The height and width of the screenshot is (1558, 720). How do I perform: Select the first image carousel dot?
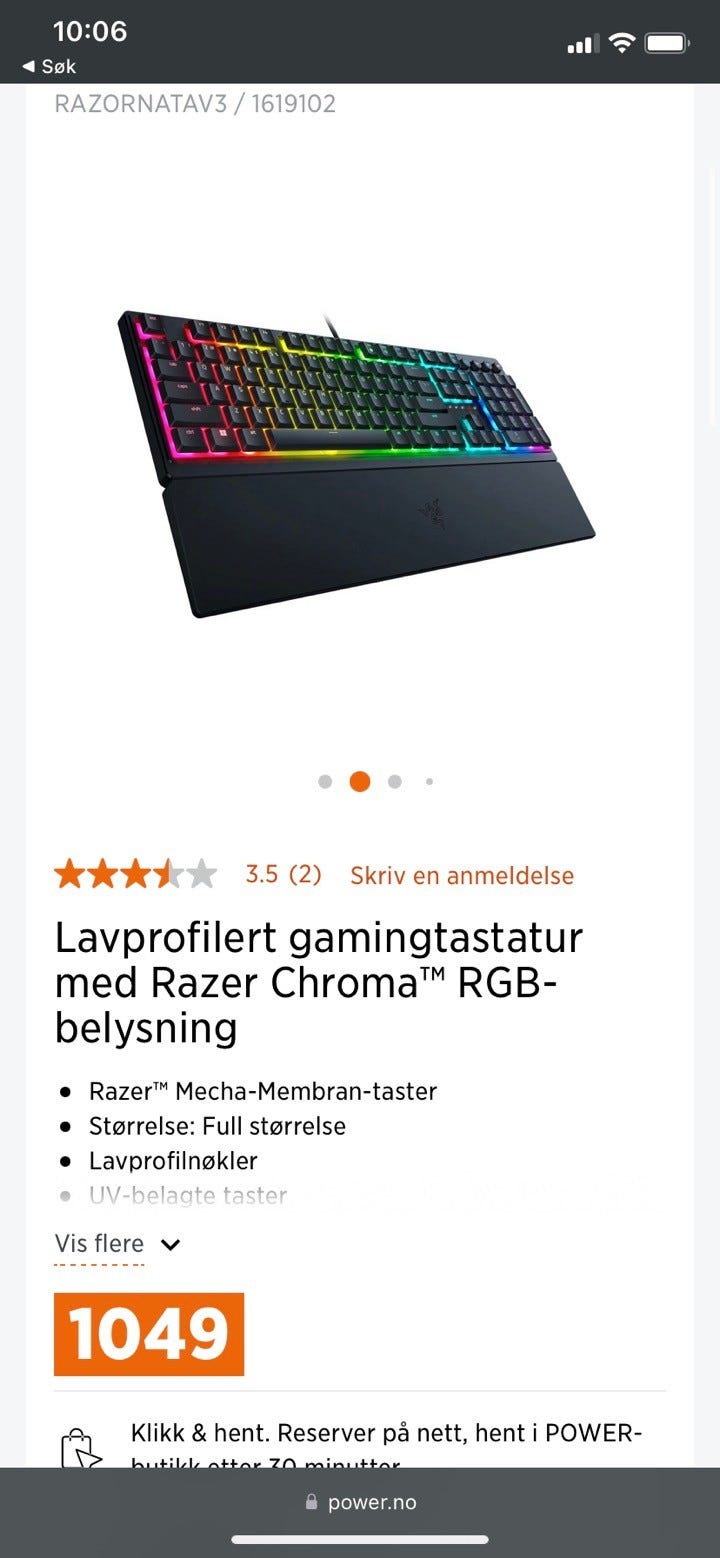[325, 782]
